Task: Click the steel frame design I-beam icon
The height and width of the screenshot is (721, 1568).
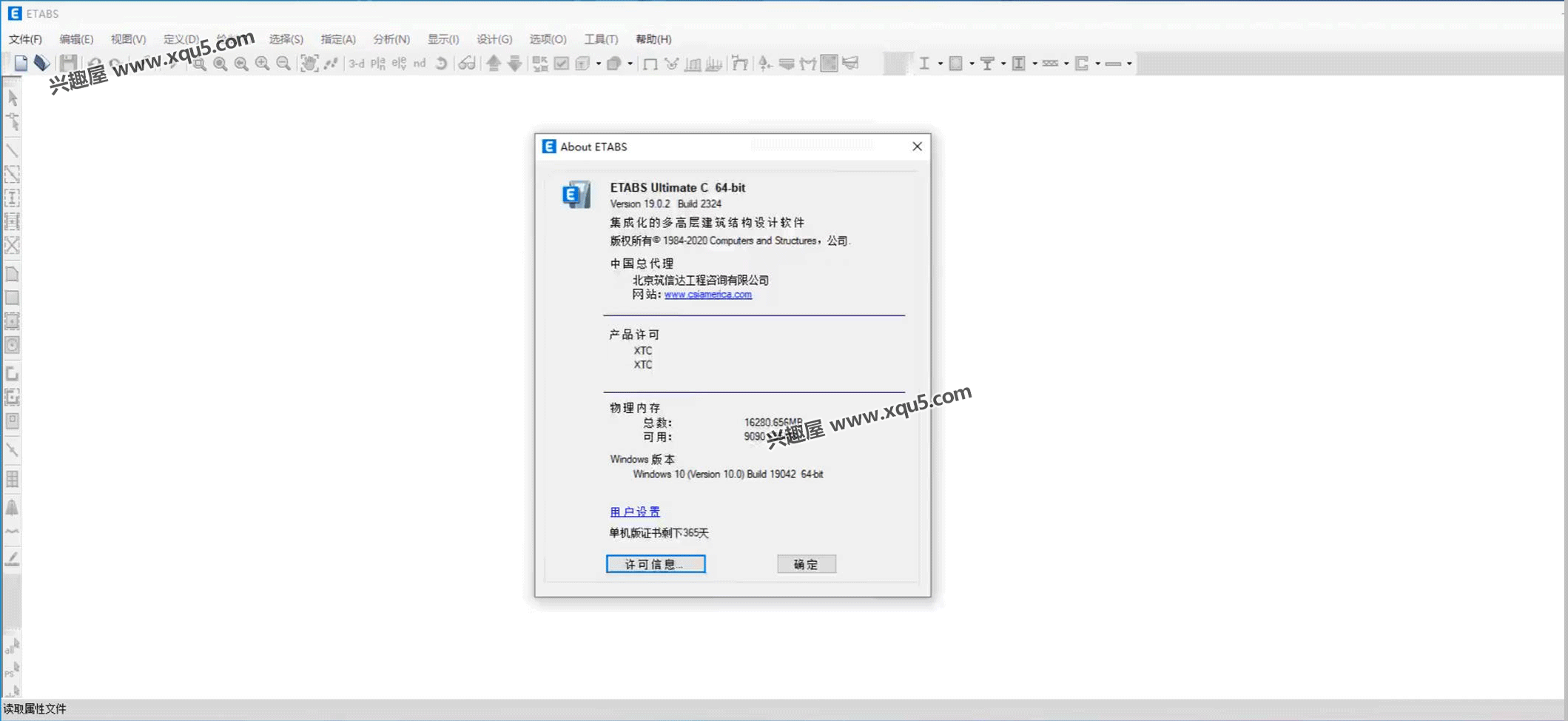Action: point(924,64)
